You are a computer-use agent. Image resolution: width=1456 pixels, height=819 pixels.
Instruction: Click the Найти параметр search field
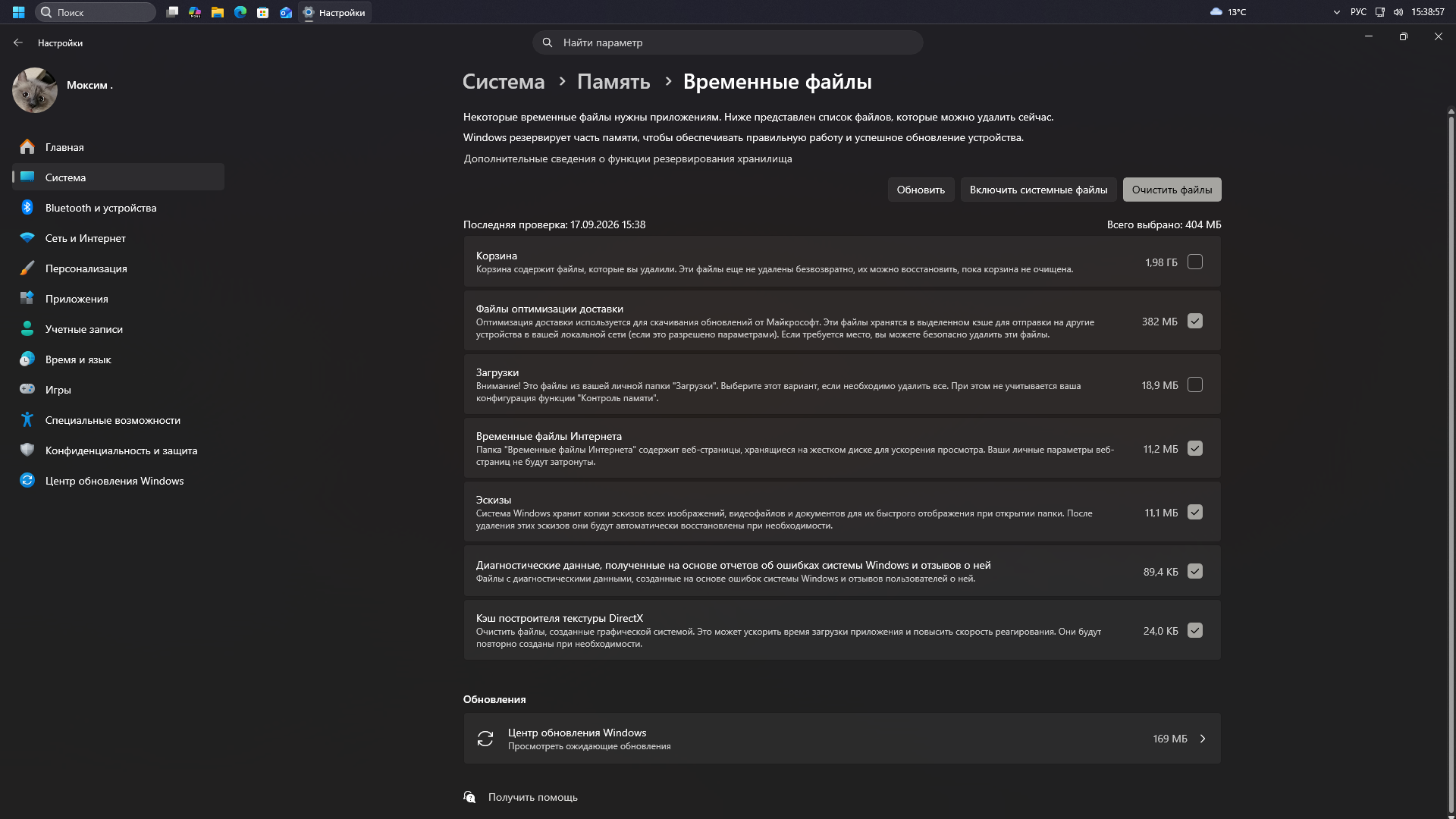tap(728, 42)
